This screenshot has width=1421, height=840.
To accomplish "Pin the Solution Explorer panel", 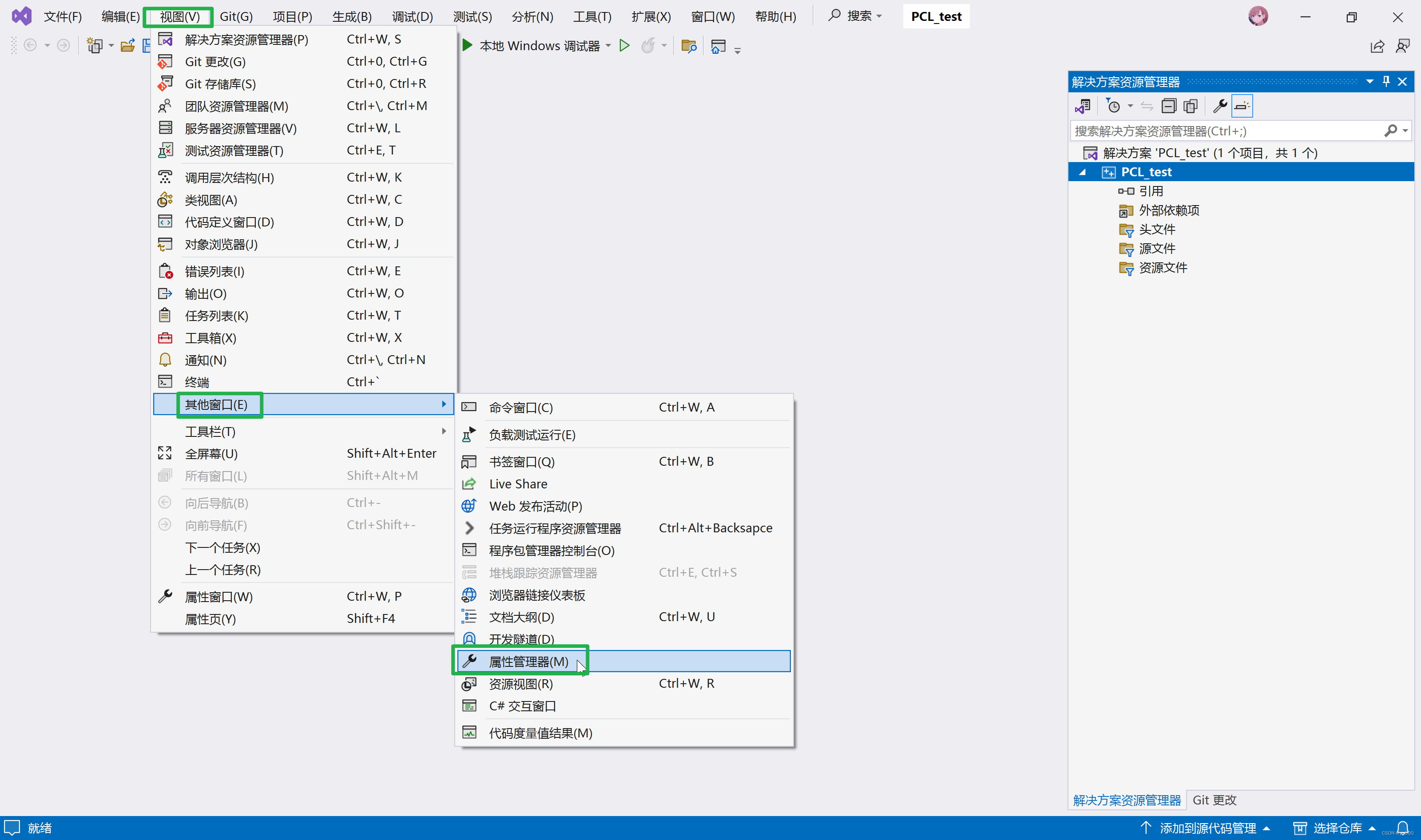I will [x=1385, y=81].
